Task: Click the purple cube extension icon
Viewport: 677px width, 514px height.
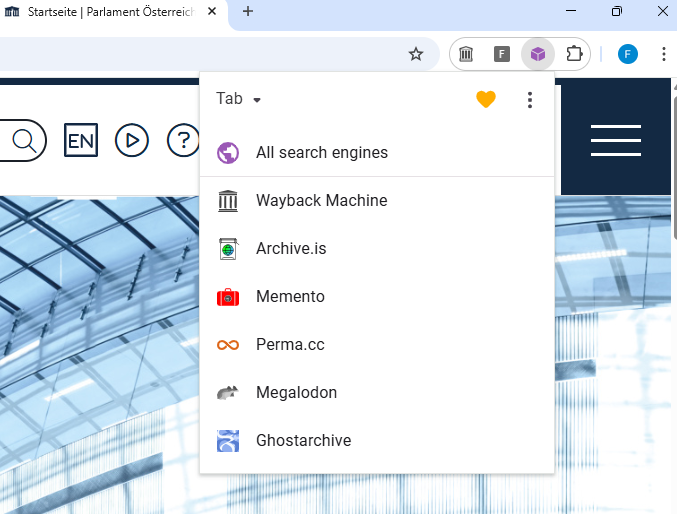Action: click(538, 54)
